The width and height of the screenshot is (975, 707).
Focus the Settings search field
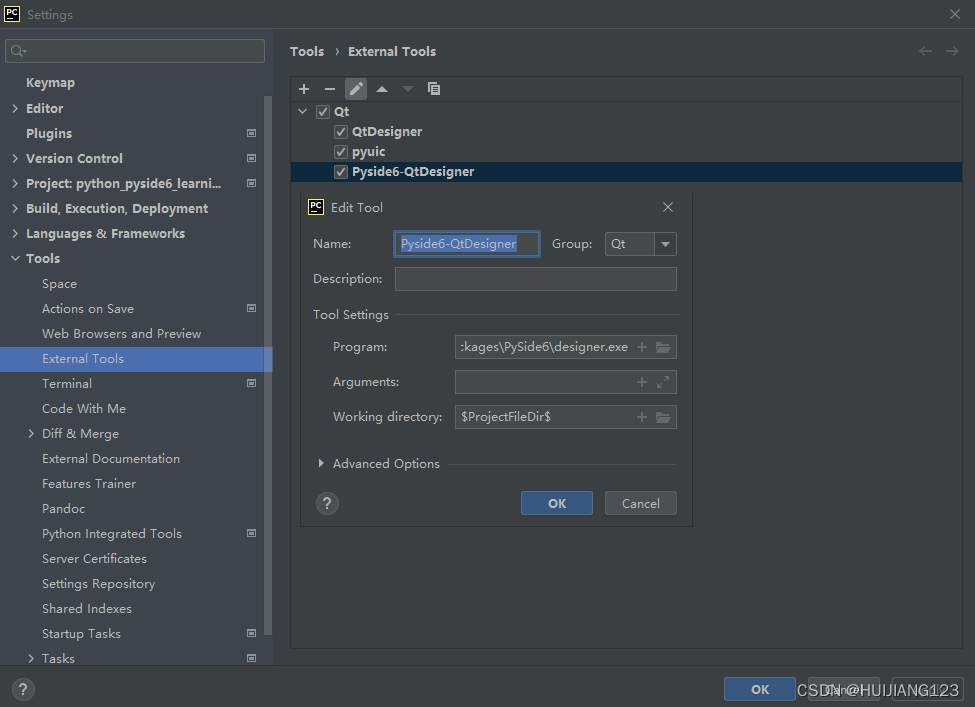(x=135, y=51)
